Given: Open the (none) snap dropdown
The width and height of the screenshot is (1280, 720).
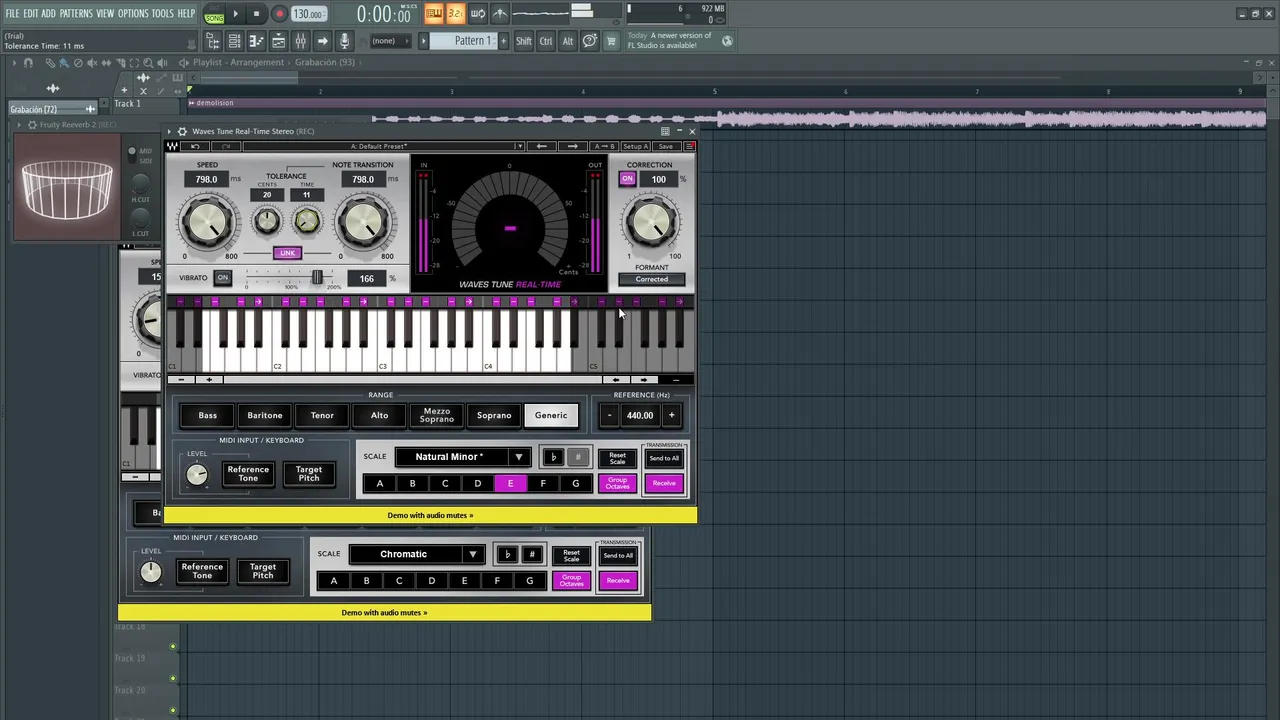Looking at the screenshot, I should click(392, 41).
